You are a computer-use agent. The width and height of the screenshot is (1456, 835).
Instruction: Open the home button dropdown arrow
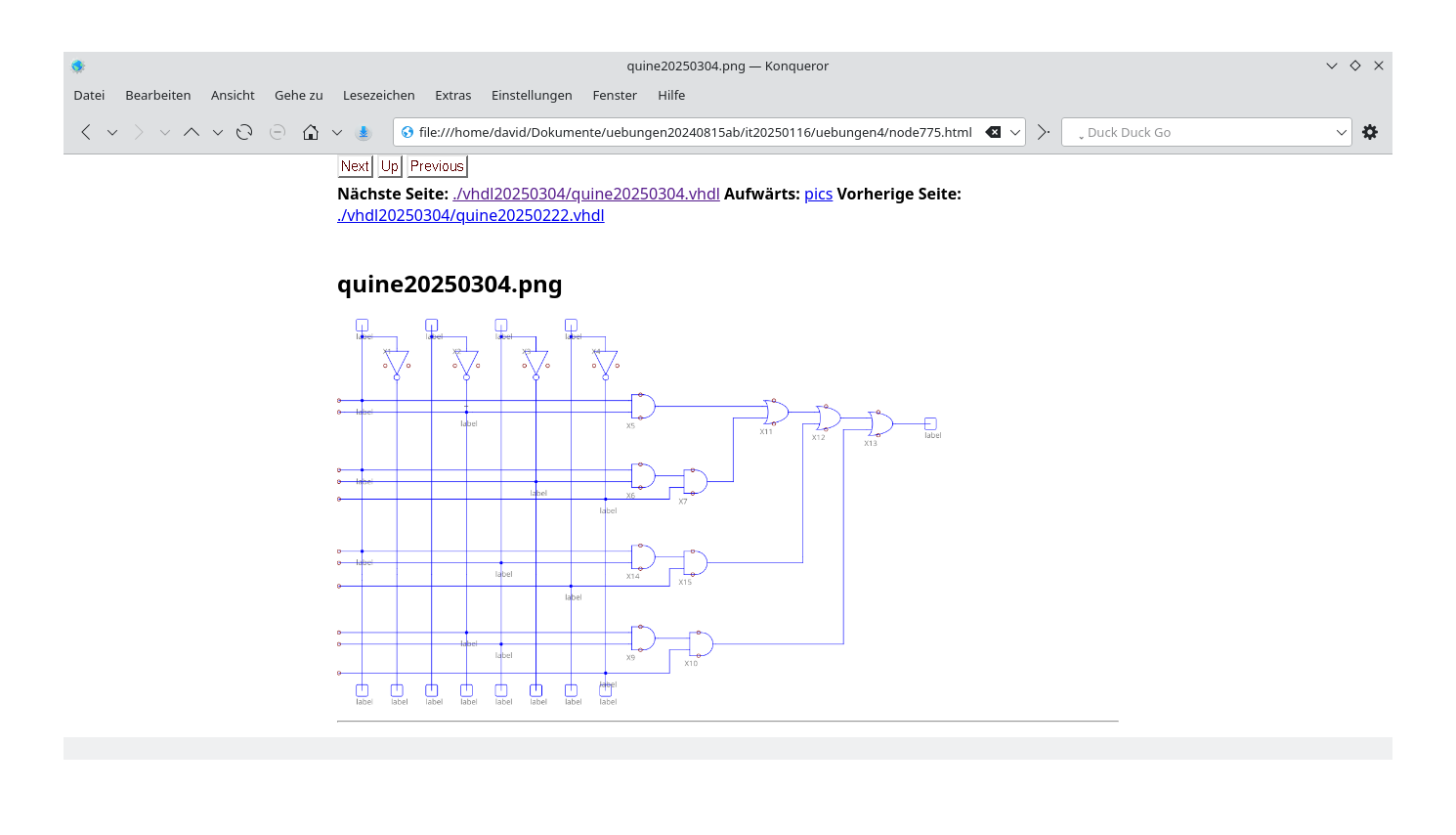pyautogui.click(x=337, y=131)
